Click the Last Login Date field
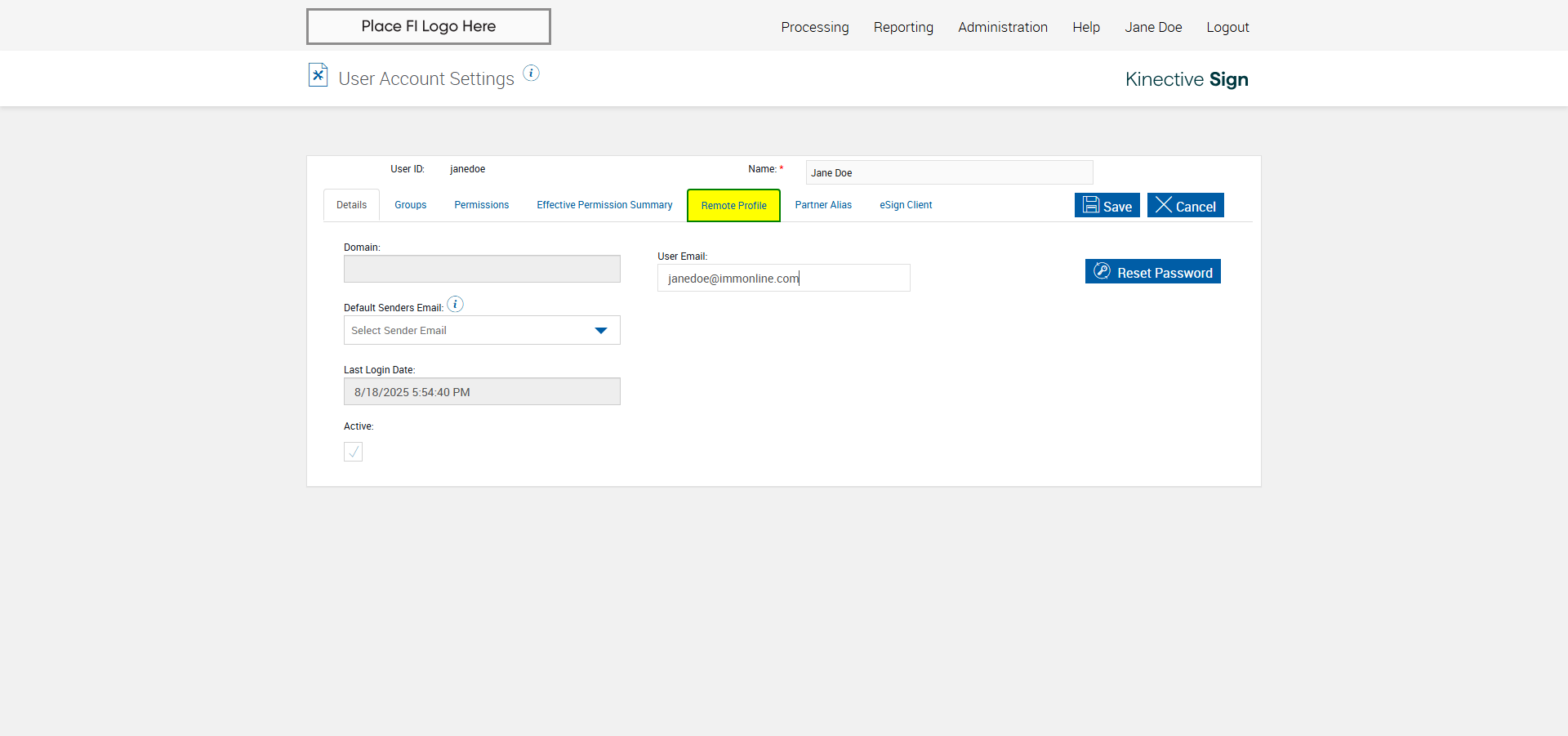 click(482, 391)
